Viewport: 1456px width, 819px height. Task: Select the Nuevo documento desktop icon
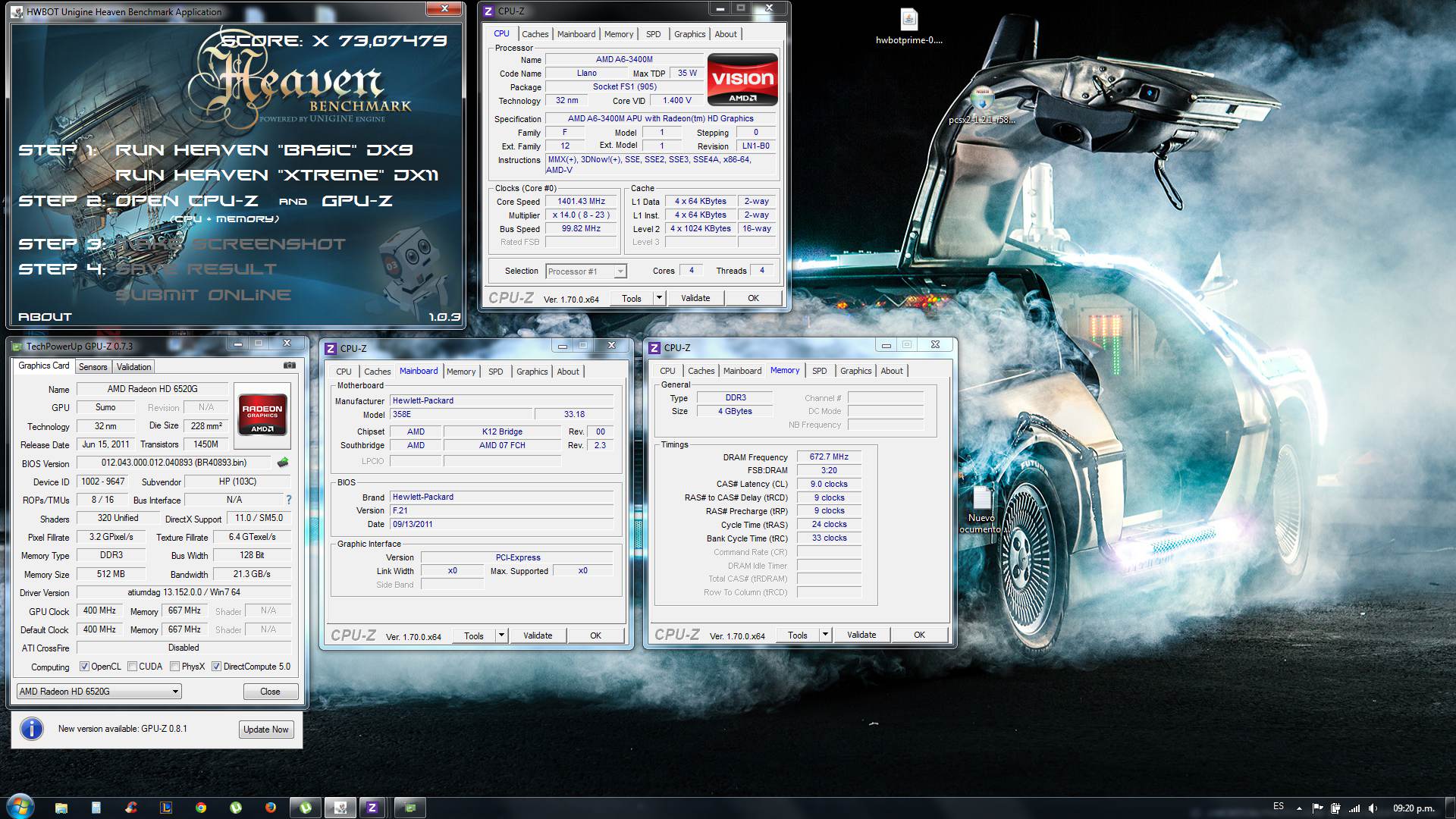(981, 510)
